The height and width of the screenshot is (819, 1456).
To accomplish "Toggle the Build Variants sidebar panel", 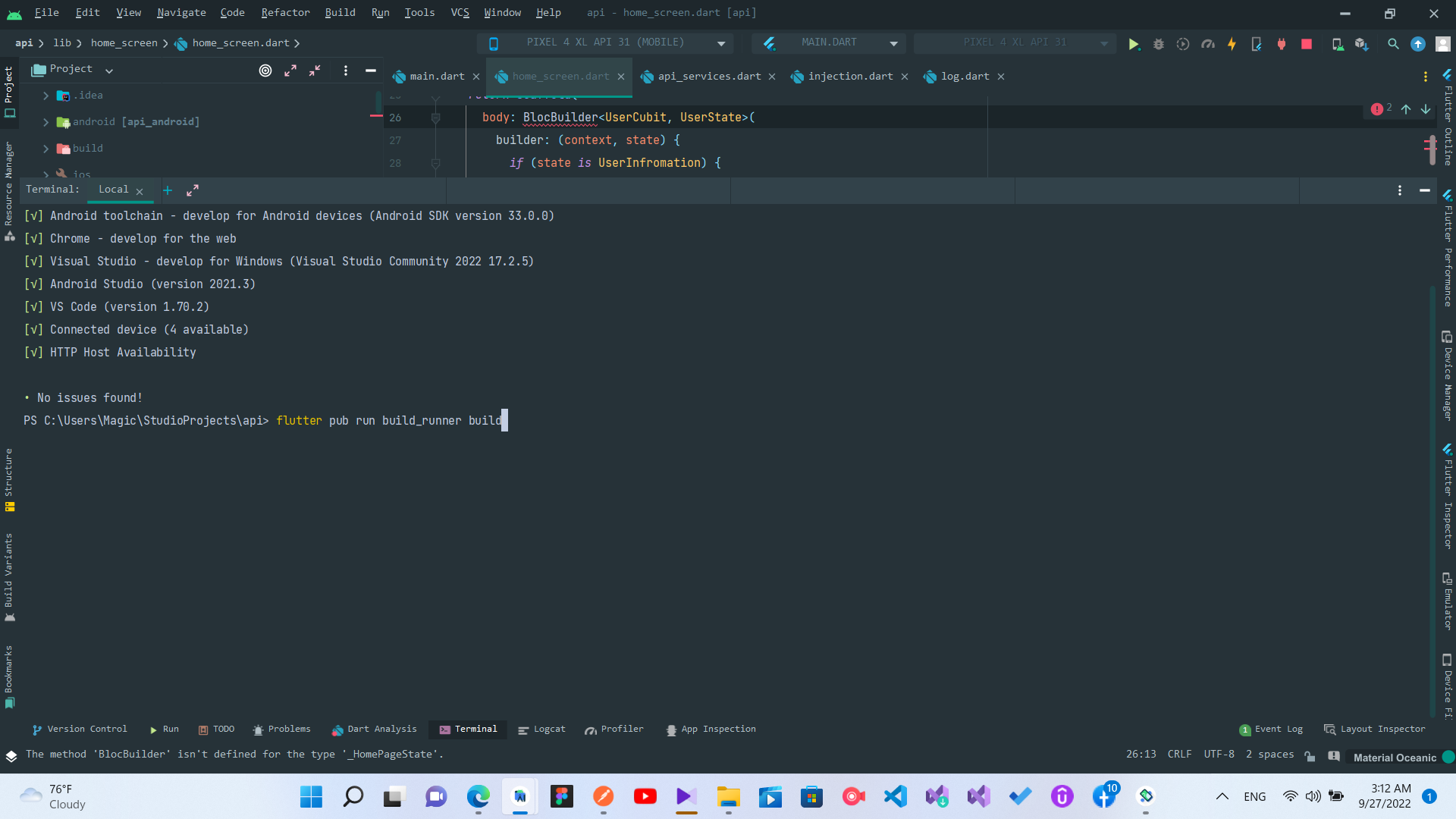I will [x=9, y=577].
